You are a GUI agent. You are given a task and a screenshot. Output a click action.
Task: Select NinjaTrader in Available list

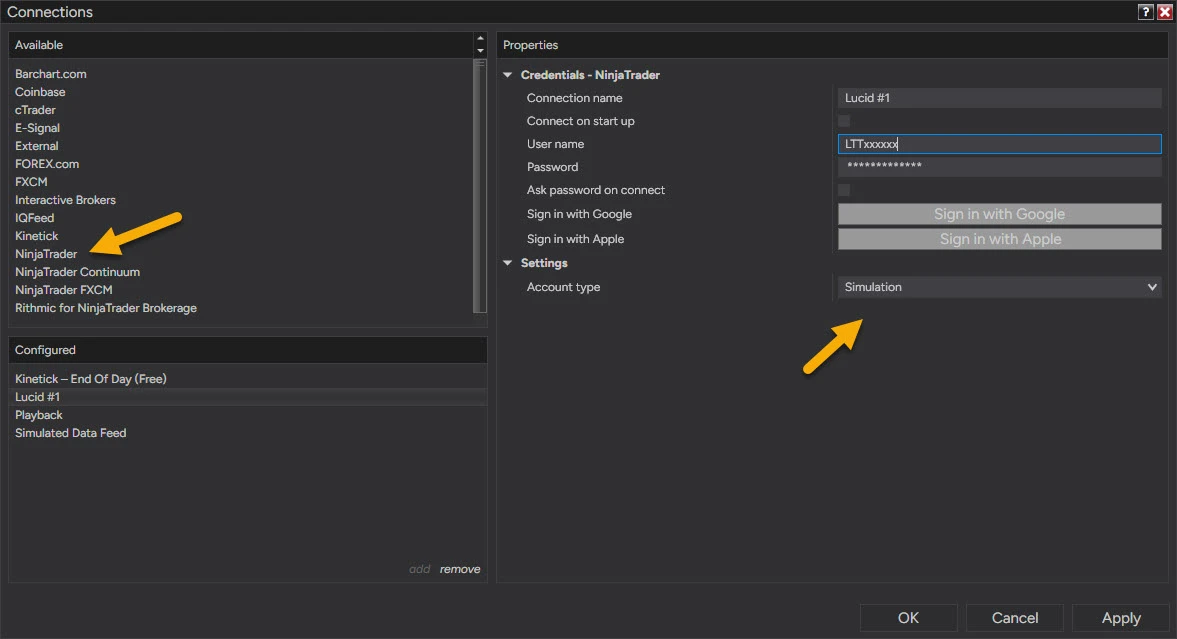(x=46, y=254)
